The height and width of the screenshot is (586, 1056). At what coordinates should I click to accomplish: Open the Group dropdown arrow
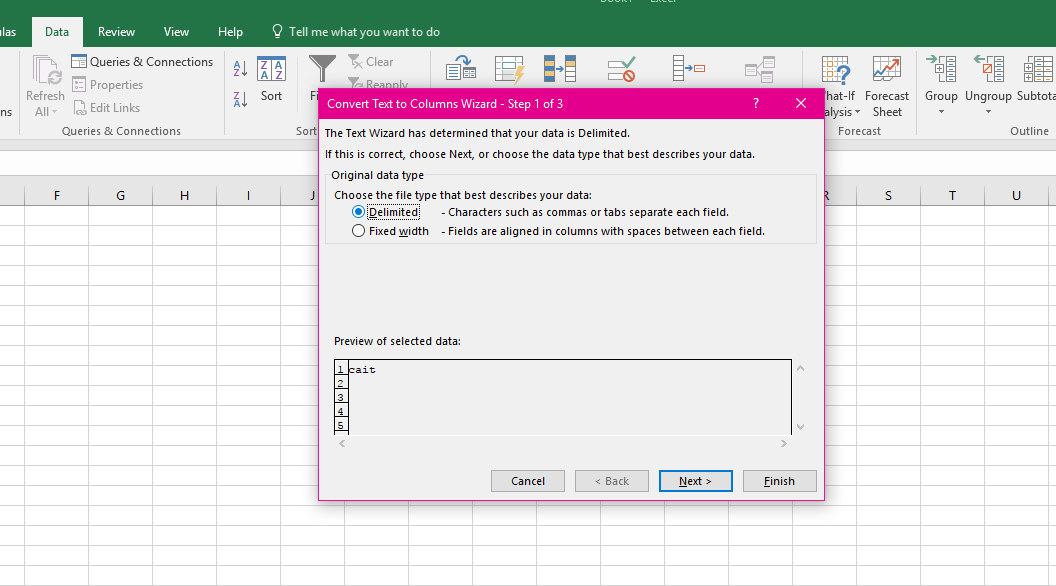[942, 112]
